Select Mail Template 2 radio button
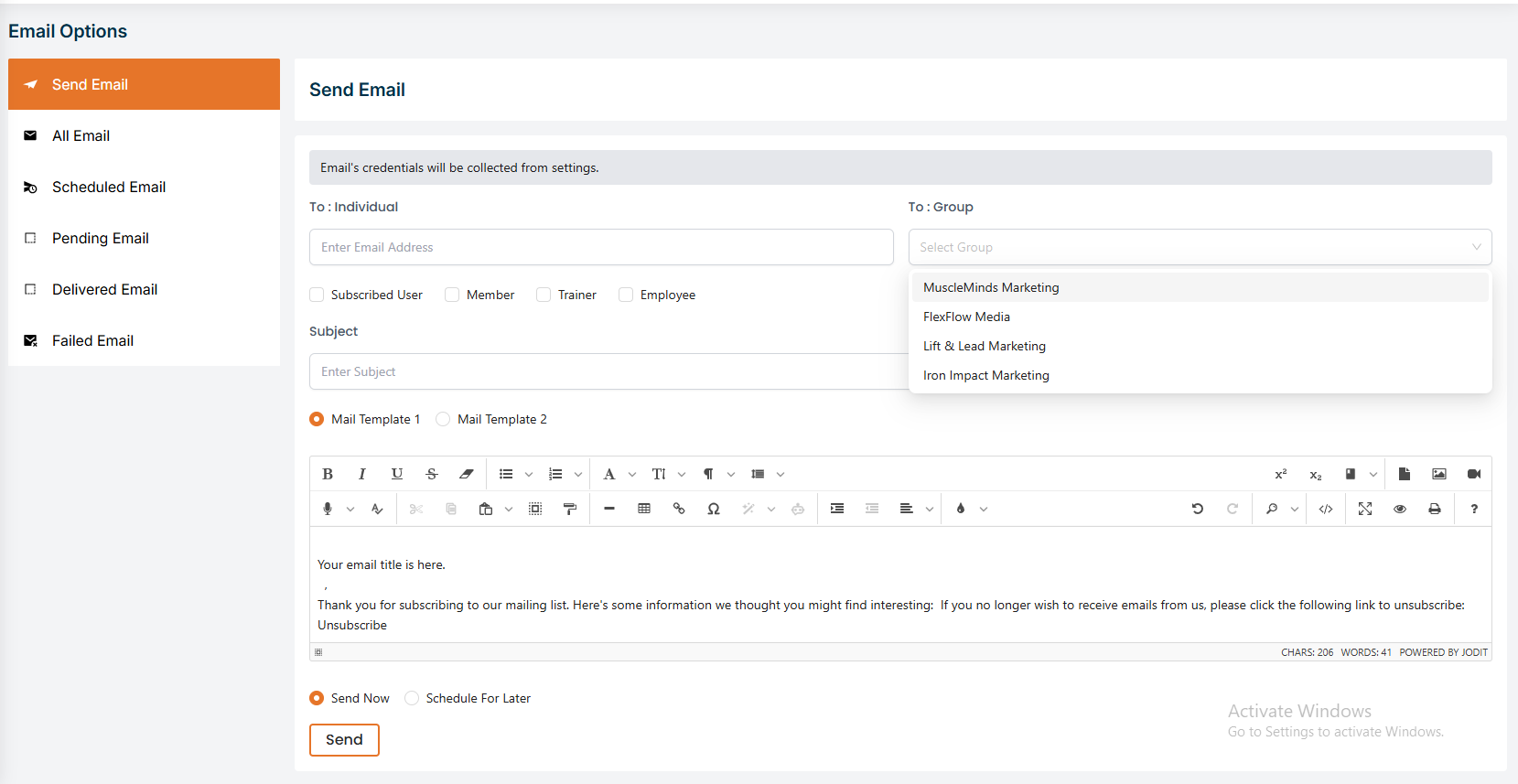The image size is (1518, 784). pos(443,419)
